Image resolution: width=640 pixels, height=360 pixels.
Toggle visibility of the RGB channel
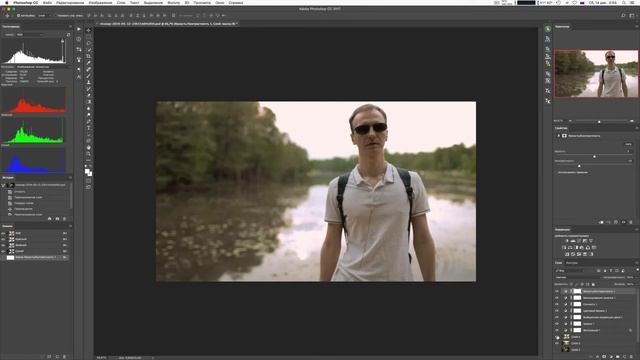(x=4, y=233)
